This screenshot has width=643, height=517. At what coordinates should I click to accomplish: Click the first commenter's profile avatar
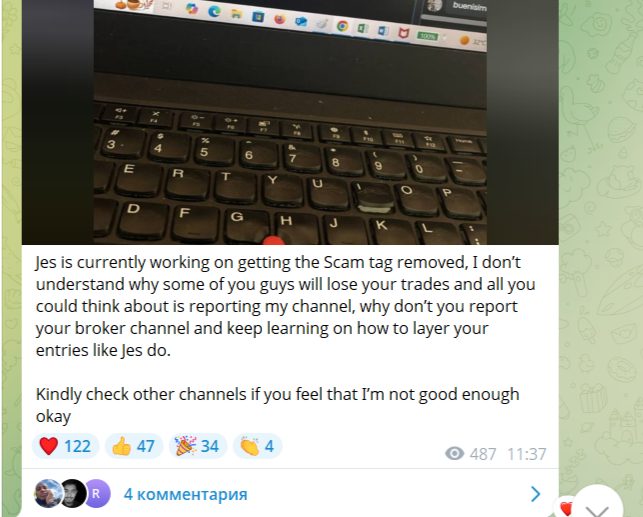coord(48,493)
